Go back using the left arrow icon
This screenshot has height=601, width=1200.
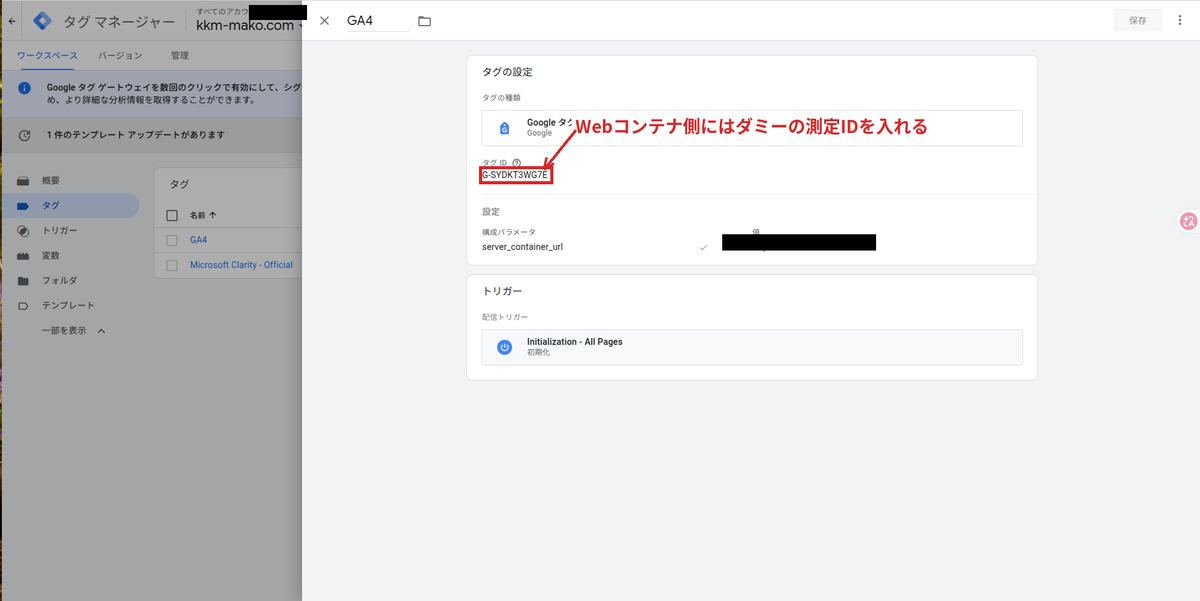pyautogui.click(x=12, y=20)
